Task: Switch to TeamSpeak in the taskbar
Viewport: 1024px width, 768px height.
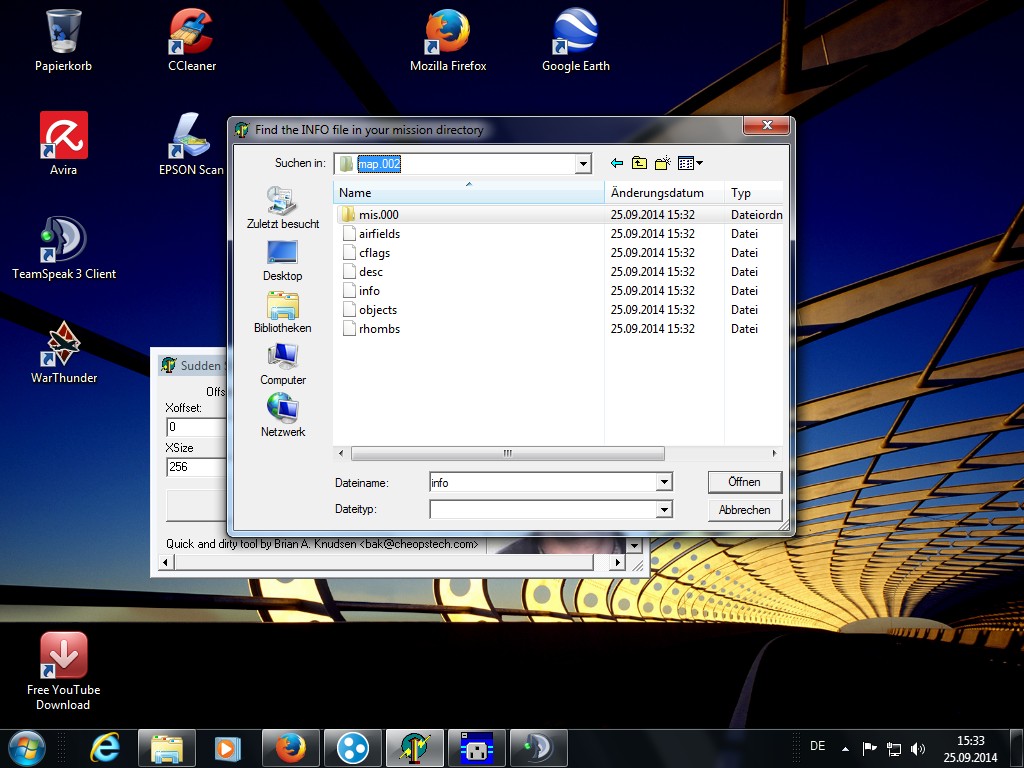Action: click(x=539, y=748)
